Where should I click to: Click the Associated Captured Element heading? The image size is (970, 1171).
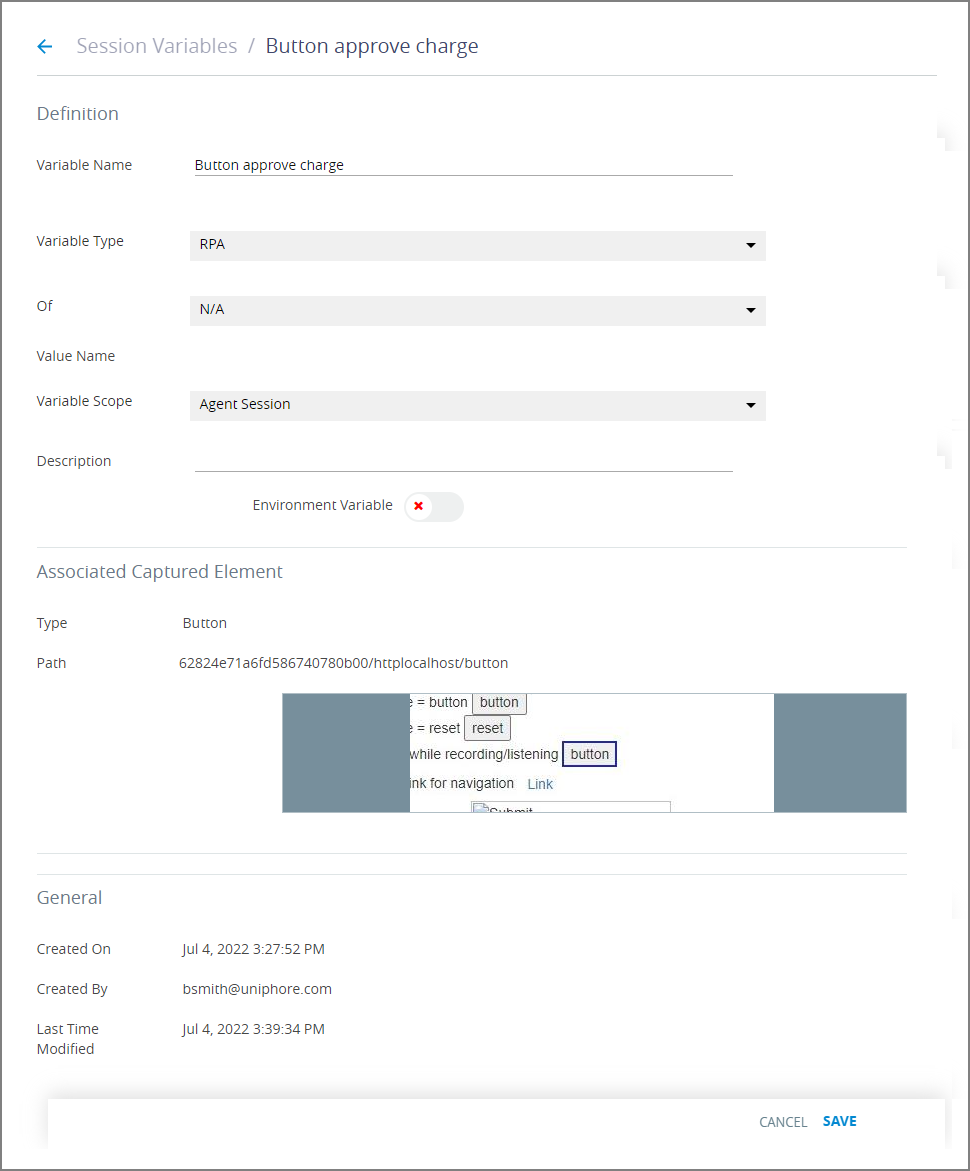click(160, 572)
